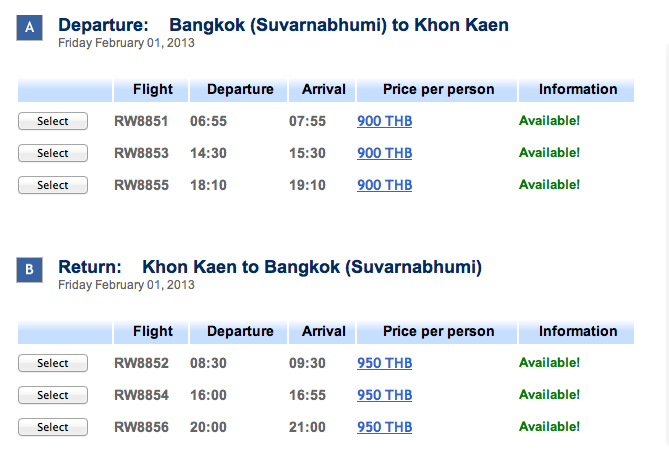
Task: Open 950 THB price for RW8854
Action: pyautogui.click(x=384, y=395)
